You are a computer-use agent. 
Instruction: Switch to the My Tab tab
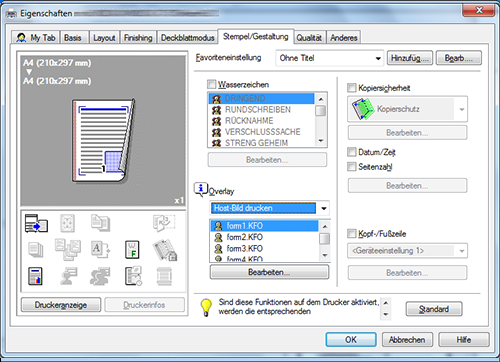point(36,38)
